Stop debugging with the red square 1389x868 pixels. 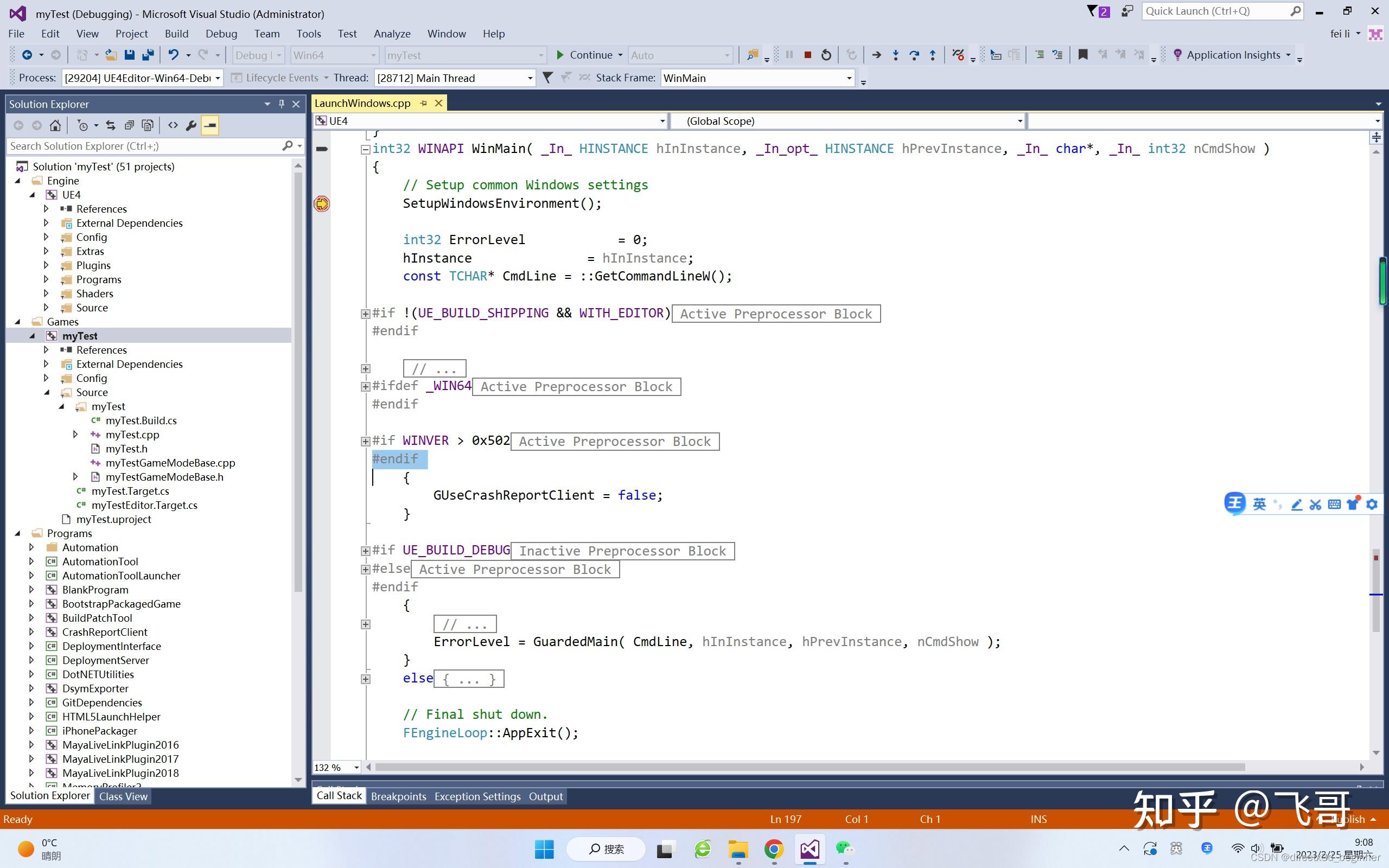coord(807,55)
